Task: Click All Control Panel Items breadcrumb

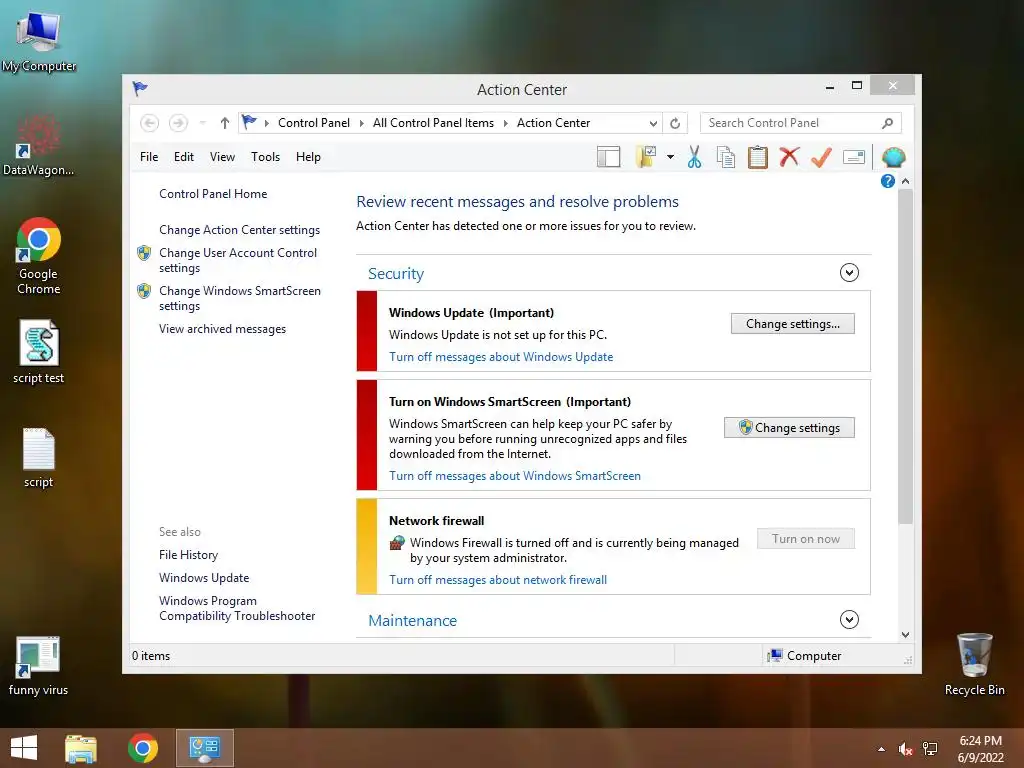Action: click(x=433, y=123)
